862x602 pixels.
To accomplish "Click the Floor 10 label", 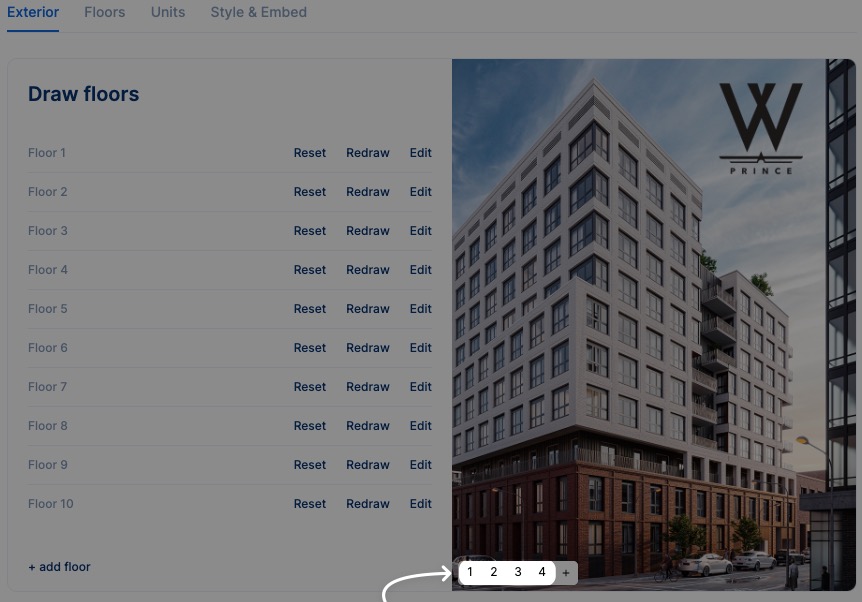I will click(51, 504).
